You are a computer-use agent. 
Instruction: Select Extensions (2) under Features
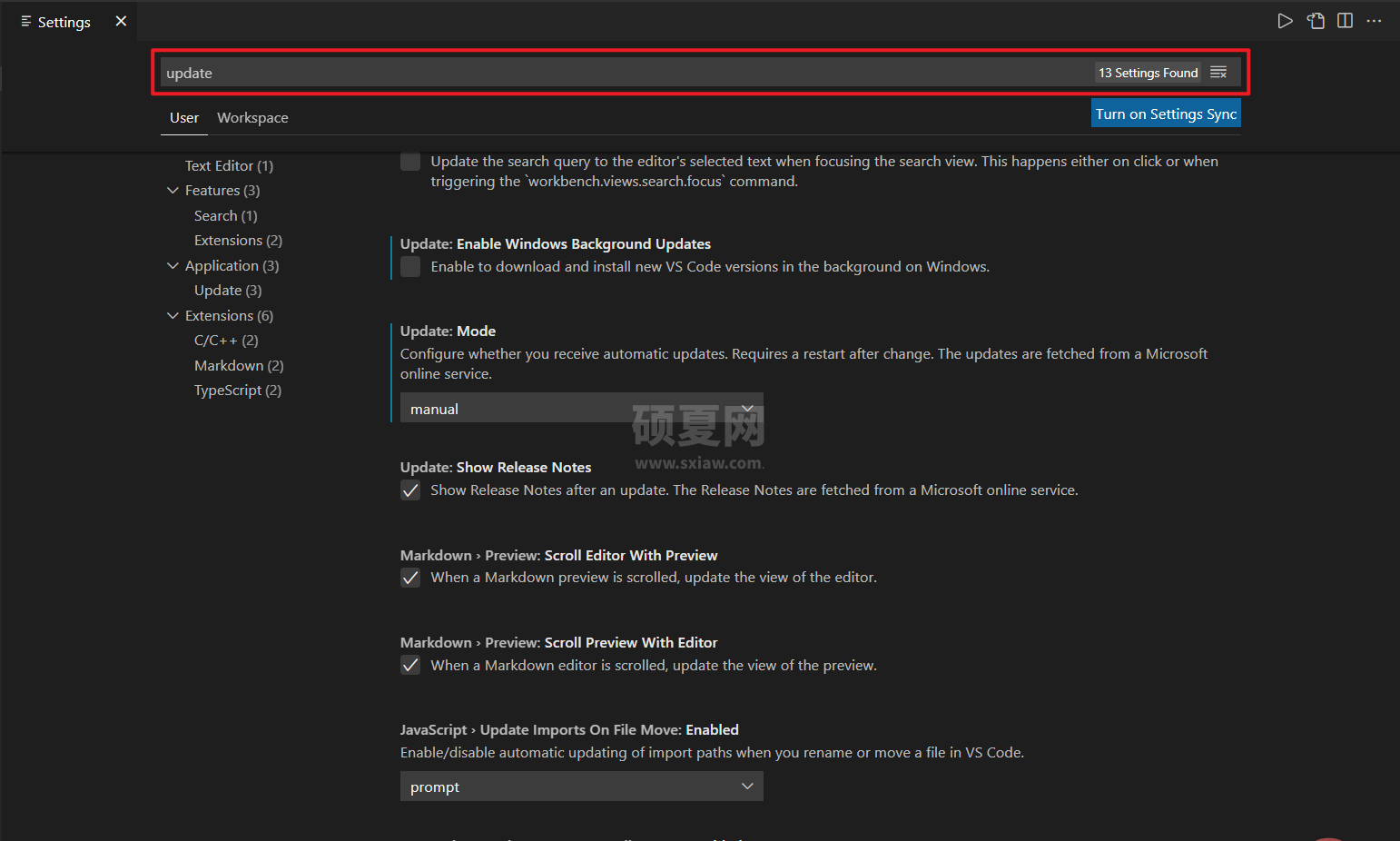[x=238, y=241]
